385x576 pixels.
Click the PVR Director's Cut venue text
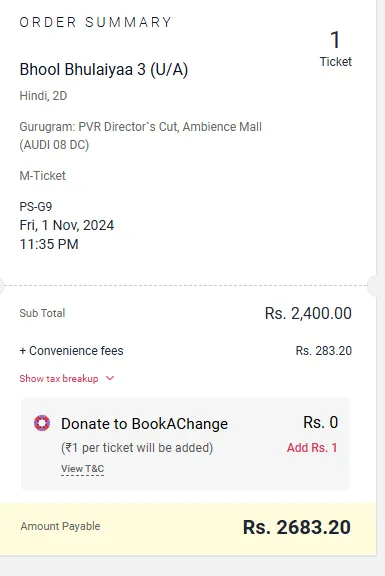pyautogui.click(x=141, y=136)
